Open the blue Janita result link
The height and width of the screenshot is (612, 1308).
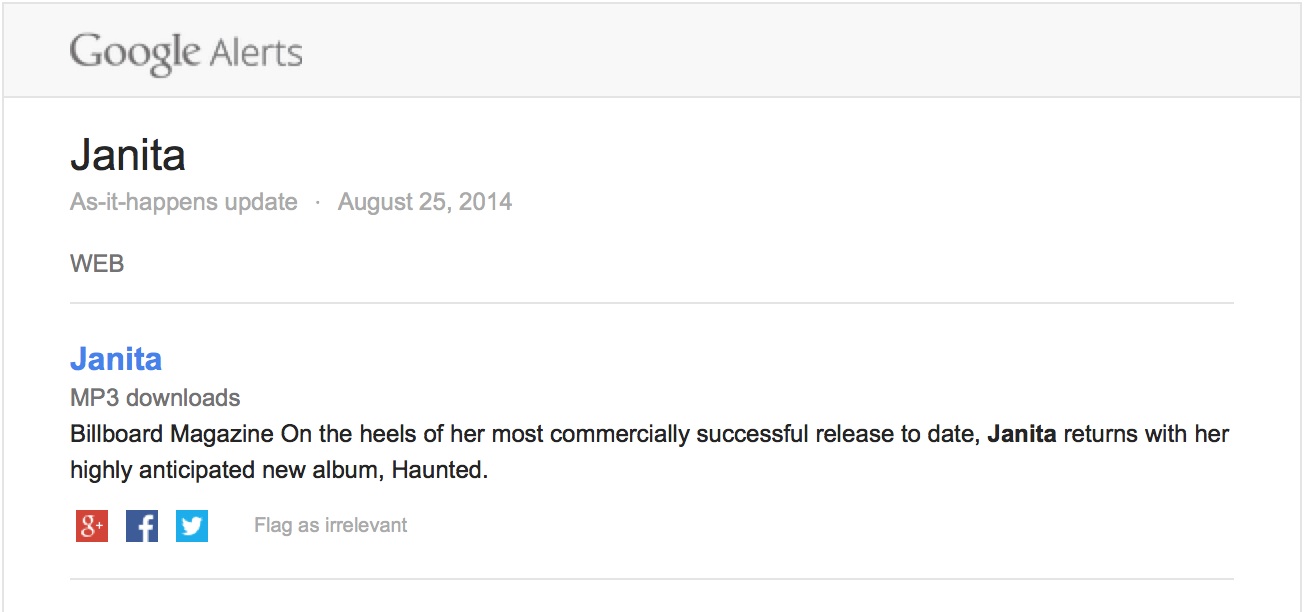pyautogui.click(x=116, y=359)
